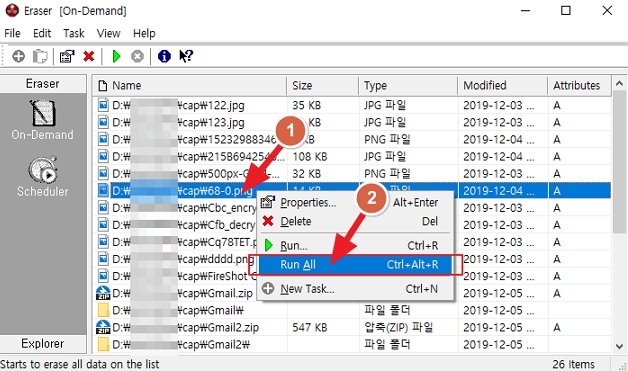Click the 35 KB size cell

[307, 105]
